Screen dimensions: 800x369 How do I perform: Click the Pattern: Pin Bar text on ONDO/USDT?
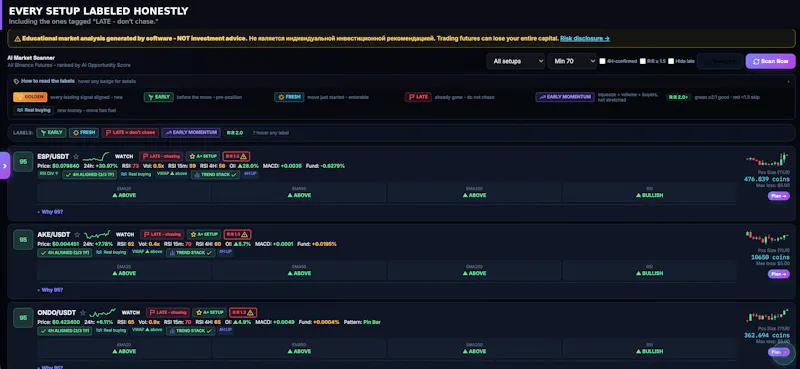362,322
